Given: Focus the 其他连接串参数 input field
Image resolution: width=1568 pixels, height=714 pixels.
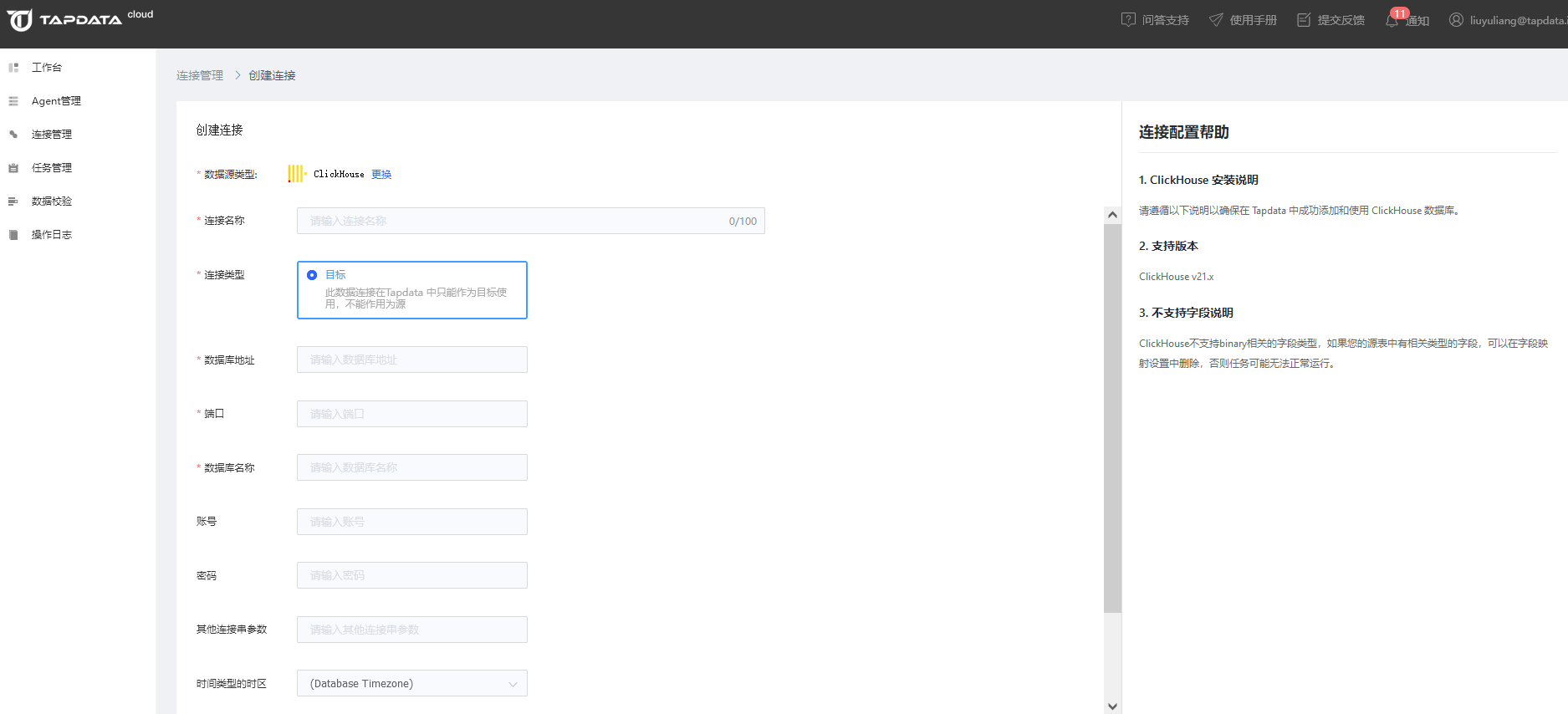Looking at the screenshot, I should [412, 630].
